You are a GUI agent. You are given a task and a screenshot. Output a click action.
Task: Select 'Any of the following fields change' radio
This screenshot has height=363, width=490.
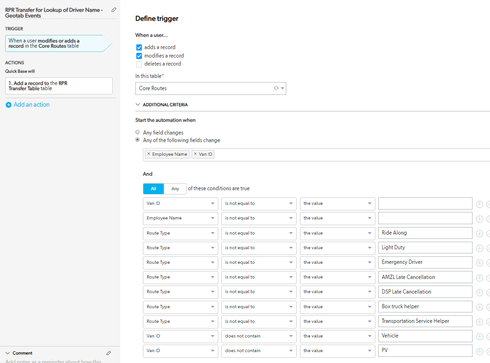[137, 140]
